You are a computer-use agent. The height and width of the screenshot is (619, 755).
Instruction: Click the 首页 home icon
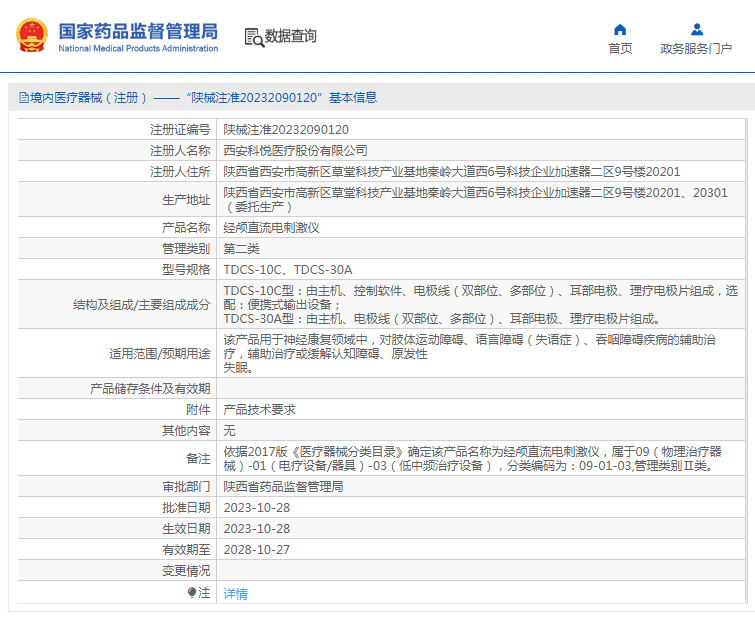[x=620, y=30]
